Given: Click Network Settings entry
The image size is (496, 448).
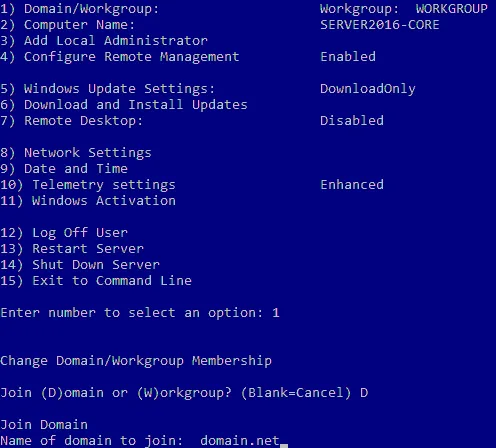Looking at the screenshot, I should click(76, 153).
